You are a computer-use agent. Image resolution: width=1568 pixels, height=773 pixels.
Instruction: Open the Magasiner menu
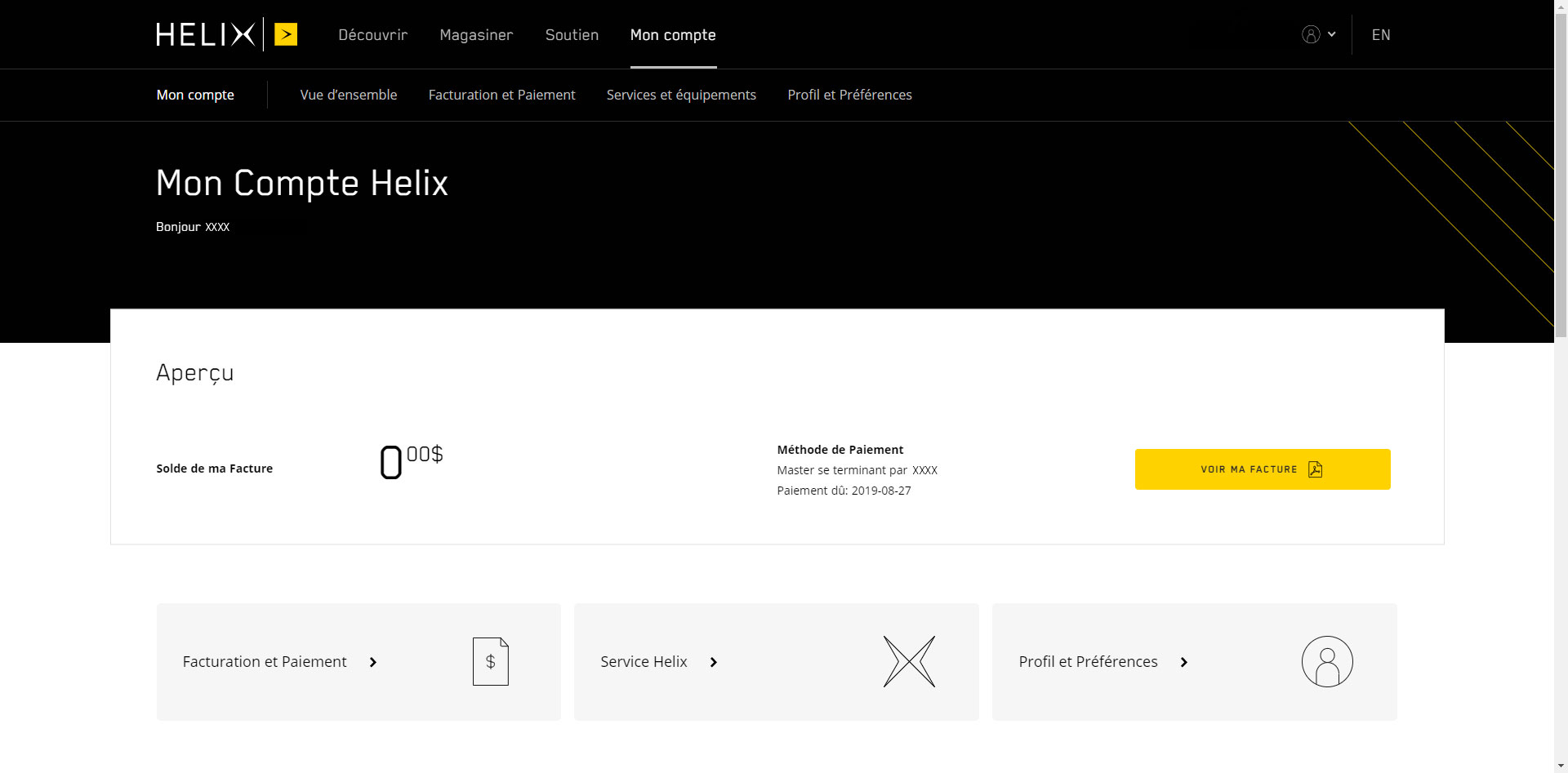(476, 35)
